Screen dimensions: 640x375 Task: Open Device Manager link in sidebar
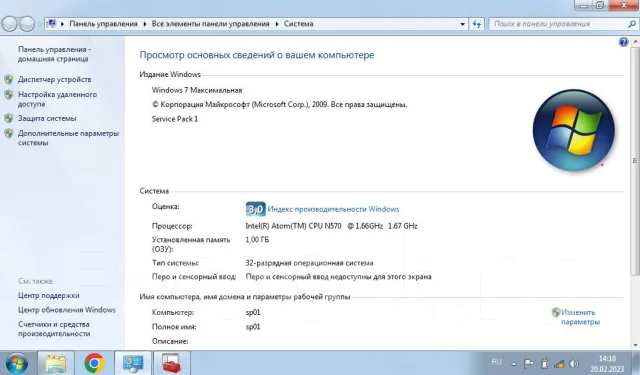pos(54,80)
